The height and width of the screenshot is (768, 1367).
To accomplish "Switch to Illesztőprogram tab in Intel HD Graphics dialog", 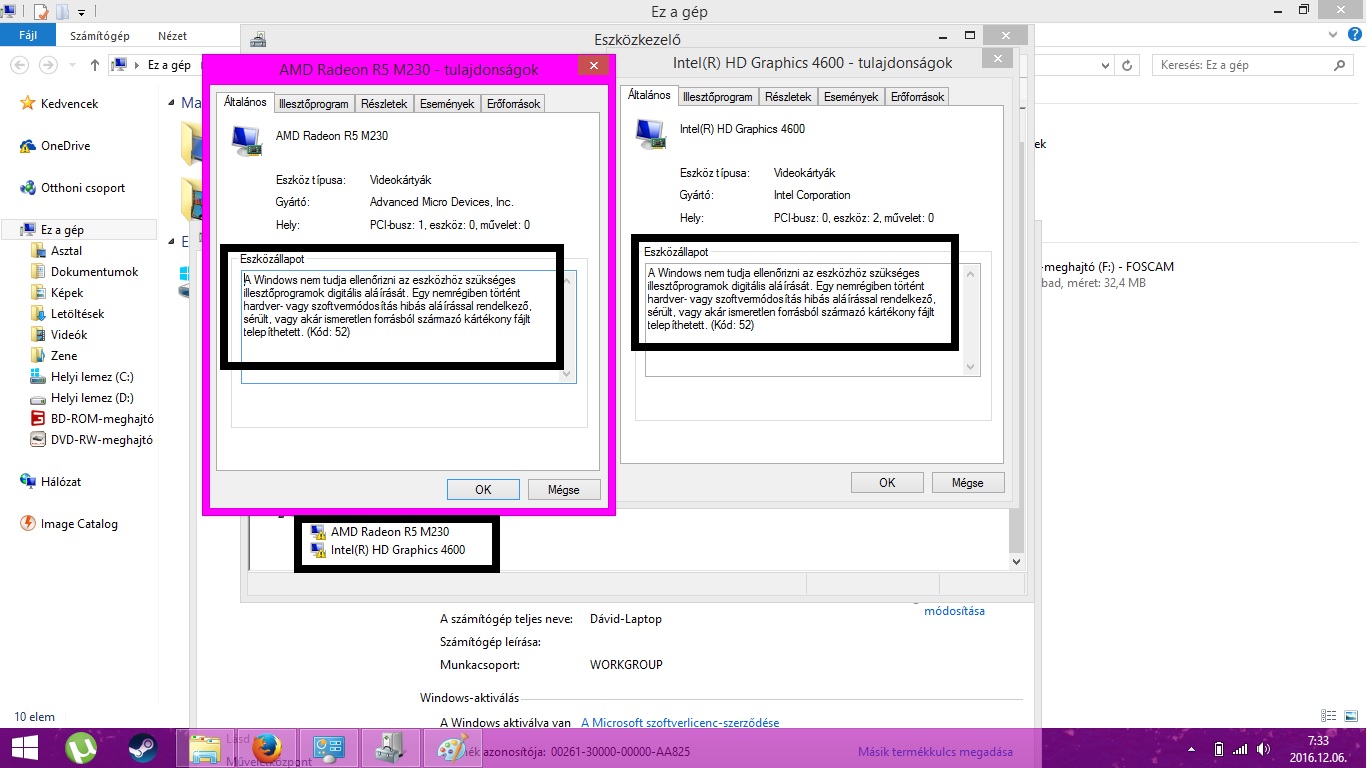I will tap(717, 97).
